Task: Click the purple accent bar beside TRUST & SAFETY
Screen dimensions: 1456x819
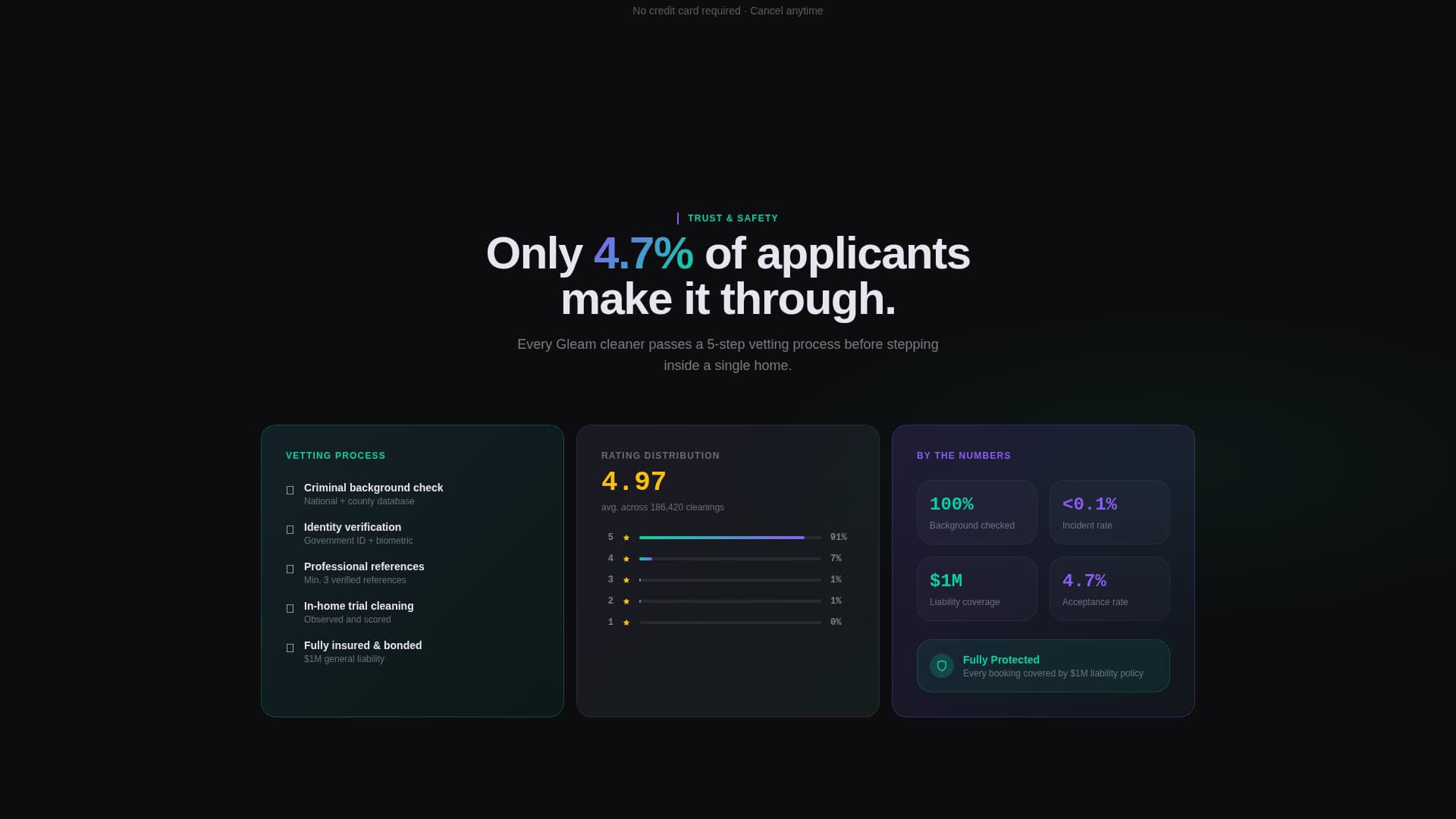Action: [x=678, y=218]
